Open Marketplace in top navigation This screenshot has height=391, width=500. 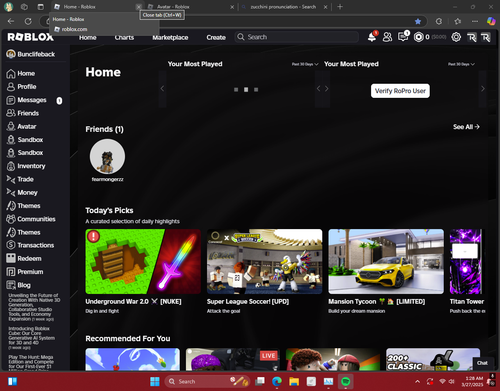click(170, 37)
